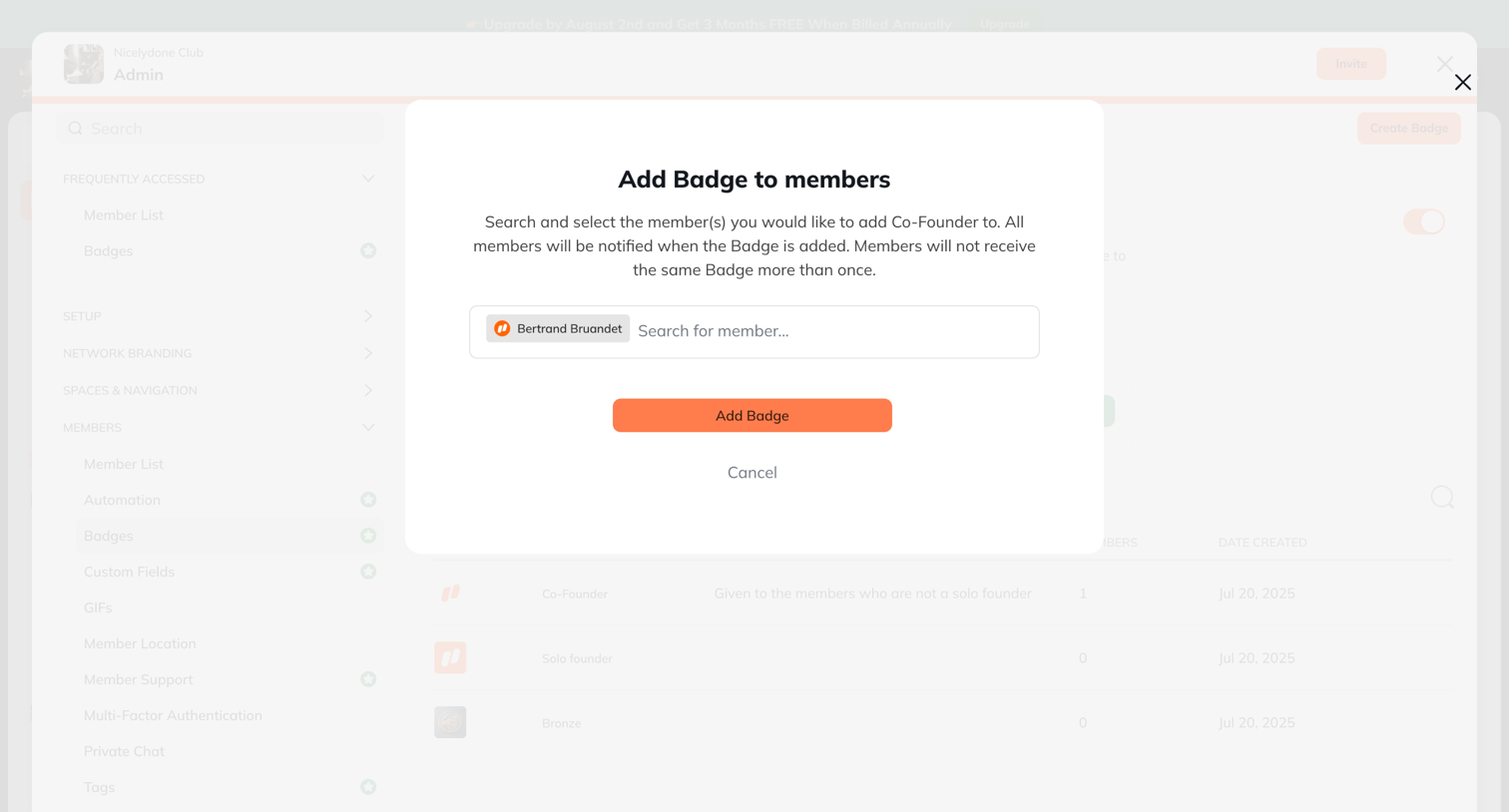Click the Search for member input field
Image resolution: width=1509 pixels, height=812 pixels.
click(834, 331)
